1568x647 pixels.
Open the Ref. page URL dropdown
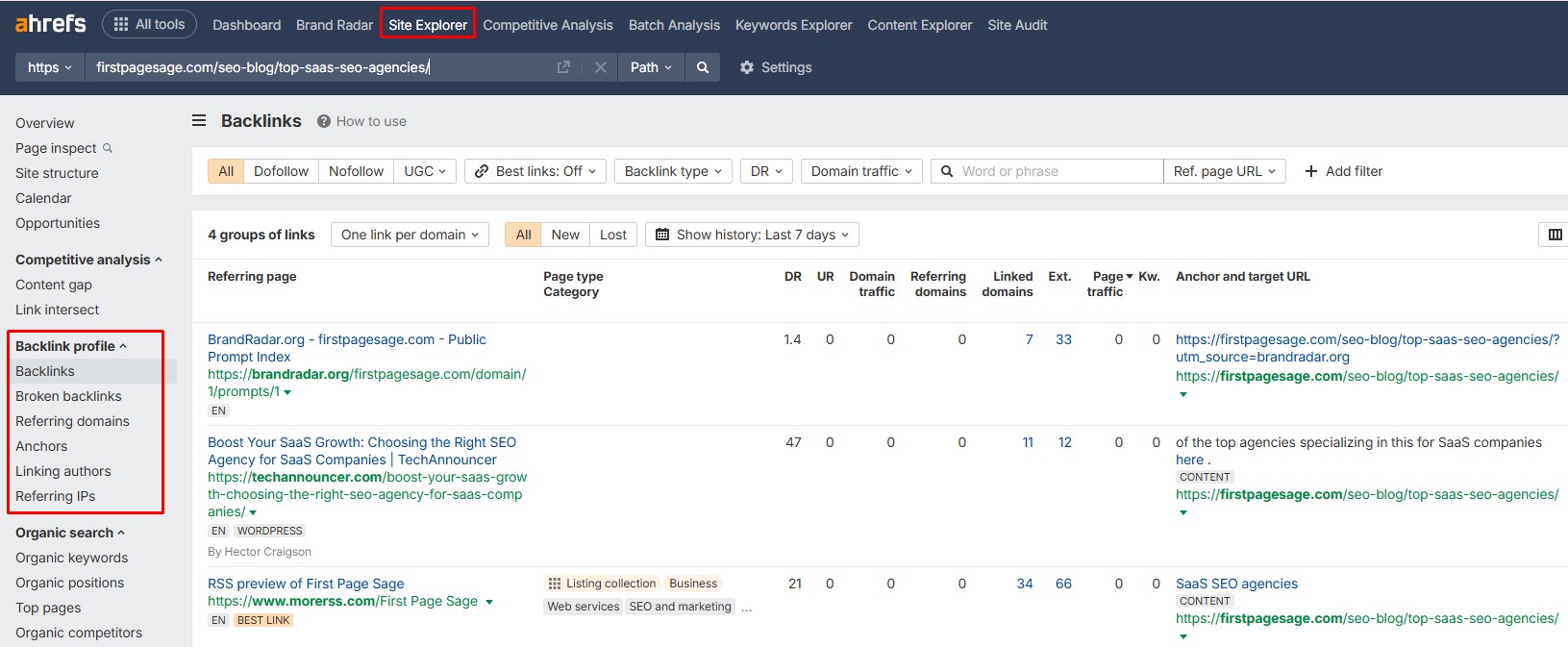coord(1224,171)
